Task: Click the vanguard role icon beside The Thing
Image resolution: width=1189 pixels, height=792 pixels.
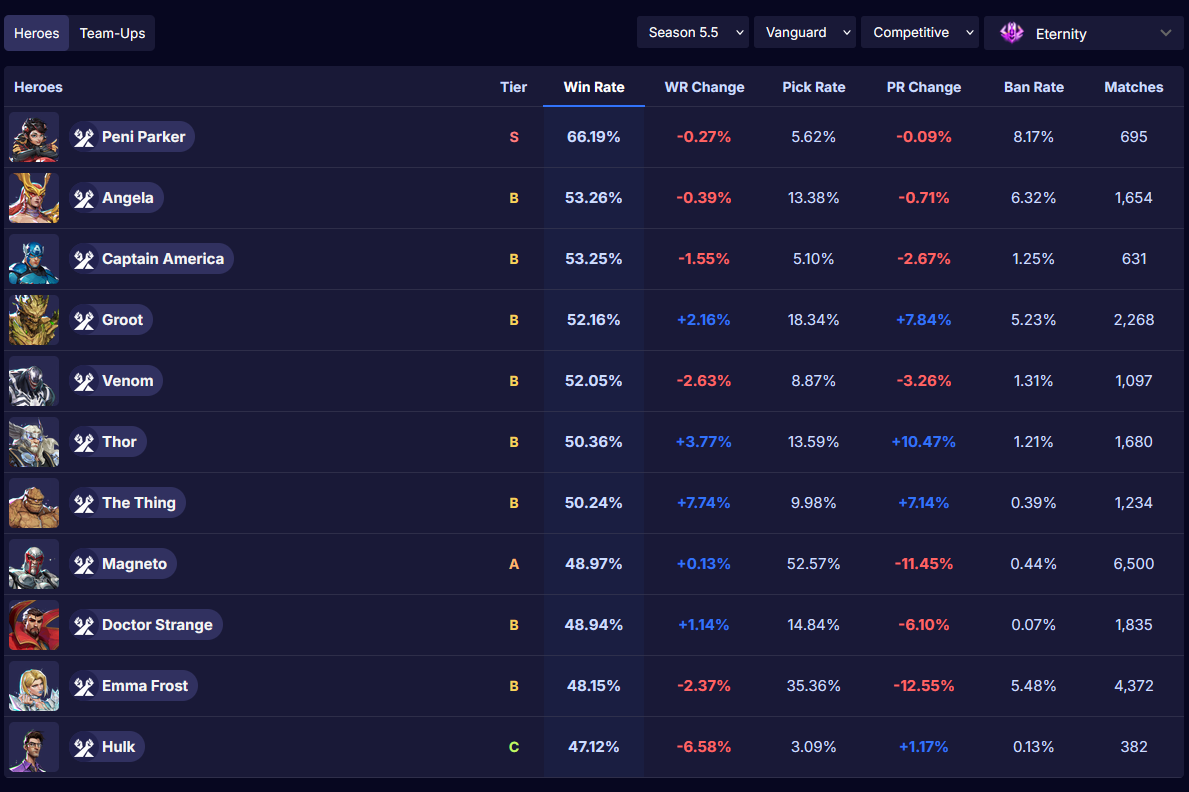Action: [84, 503]
